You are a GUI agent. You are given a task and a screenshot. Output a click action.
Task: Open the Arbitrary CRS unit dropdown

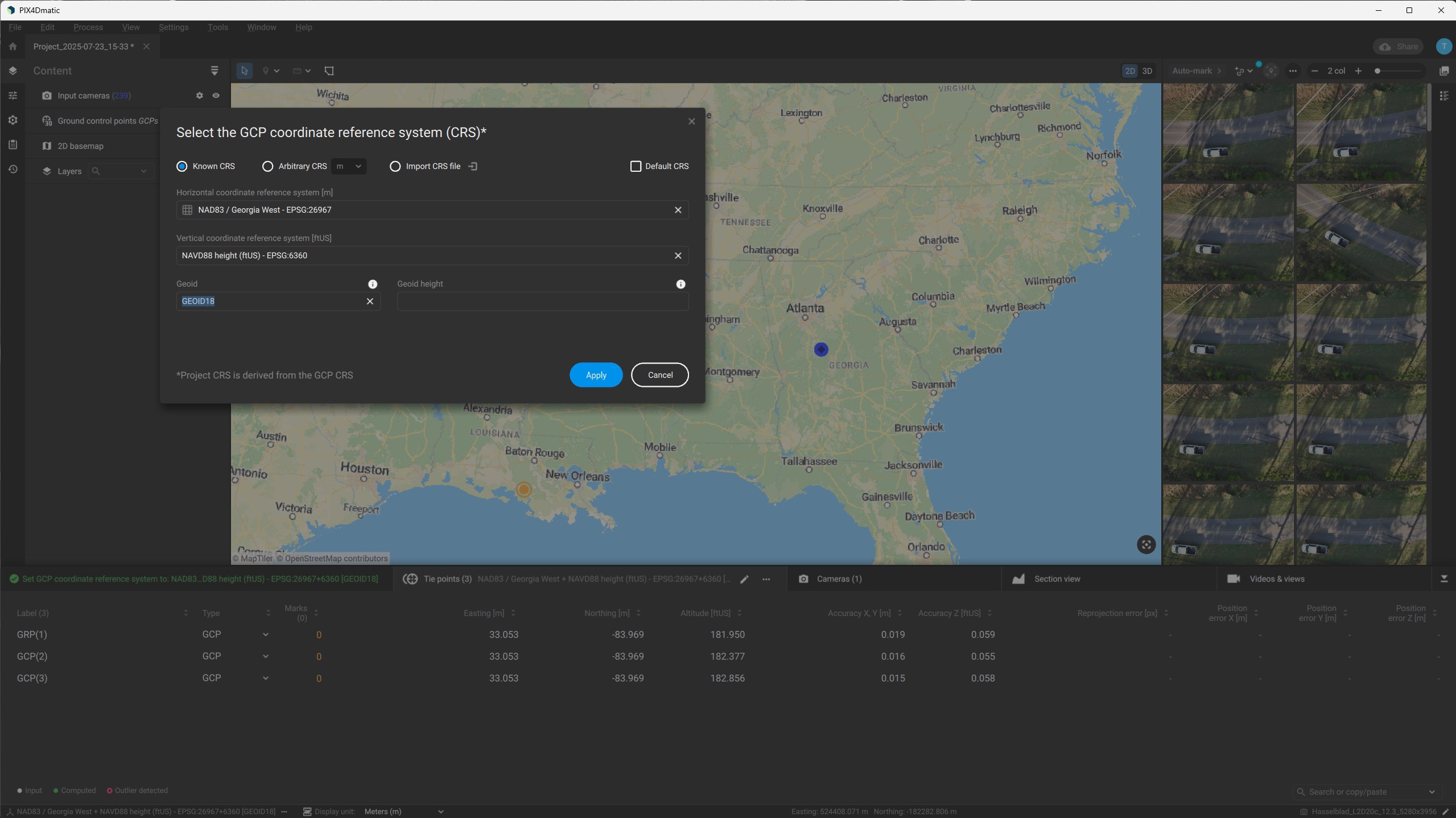tap(349, 166)
